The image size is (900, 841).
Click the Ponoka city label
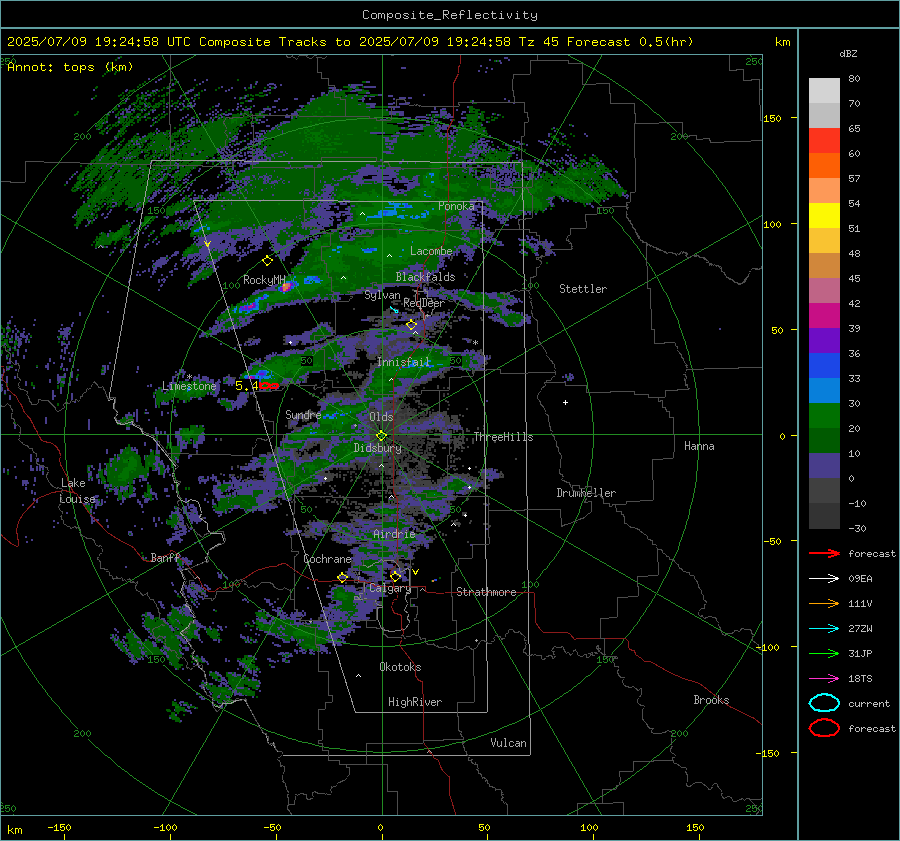pos(456,206)
